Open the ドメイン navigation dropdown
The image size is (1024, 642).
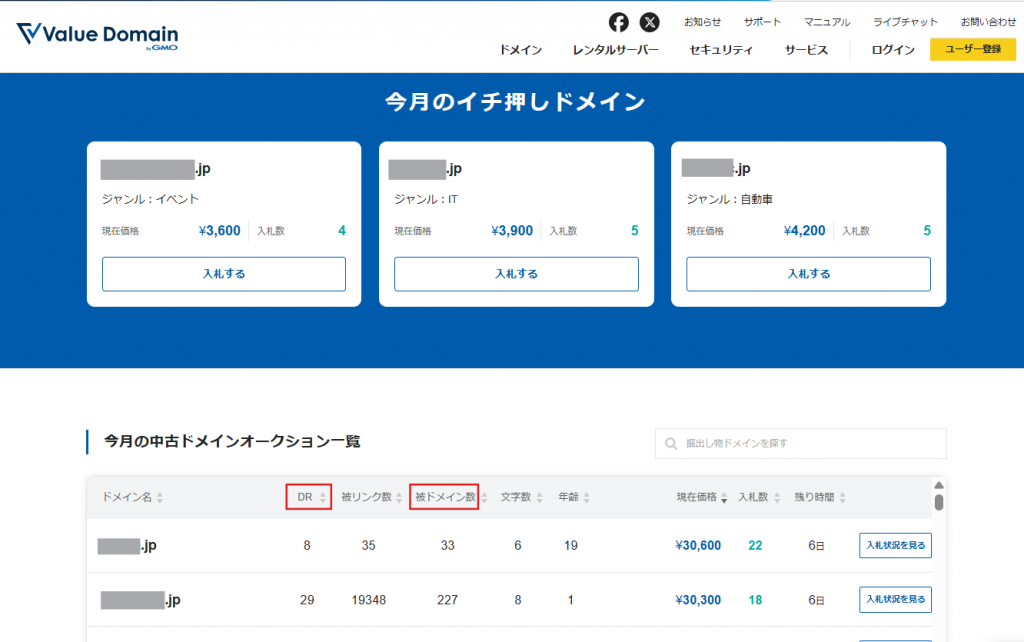[520, 48]
